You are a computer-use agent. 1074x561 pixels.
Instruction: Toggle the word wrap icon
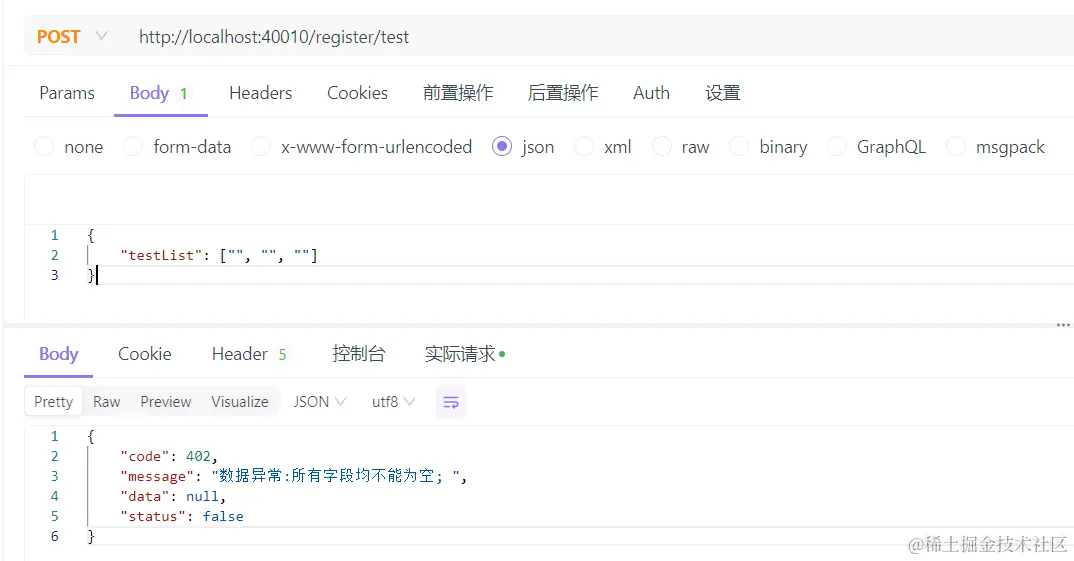point(451,402)
